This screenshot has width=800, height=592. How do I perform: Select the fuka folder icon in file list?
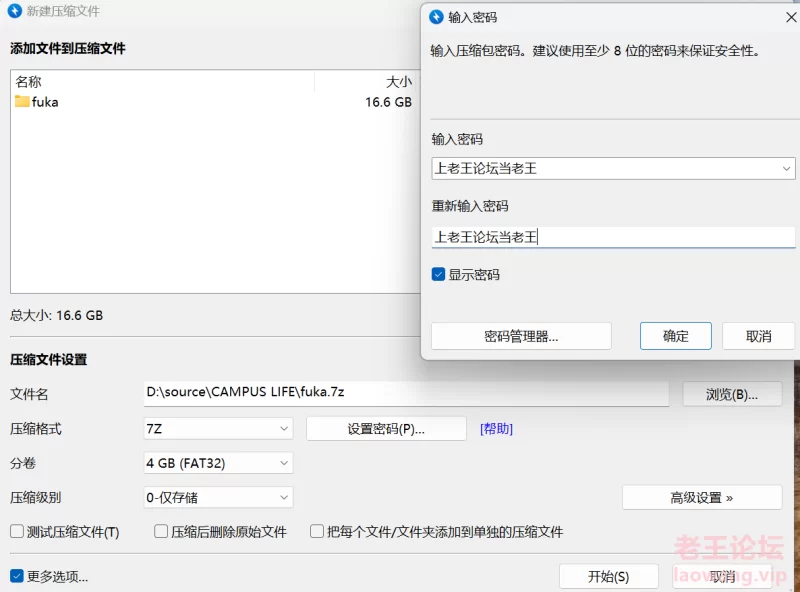coord(22,101)
